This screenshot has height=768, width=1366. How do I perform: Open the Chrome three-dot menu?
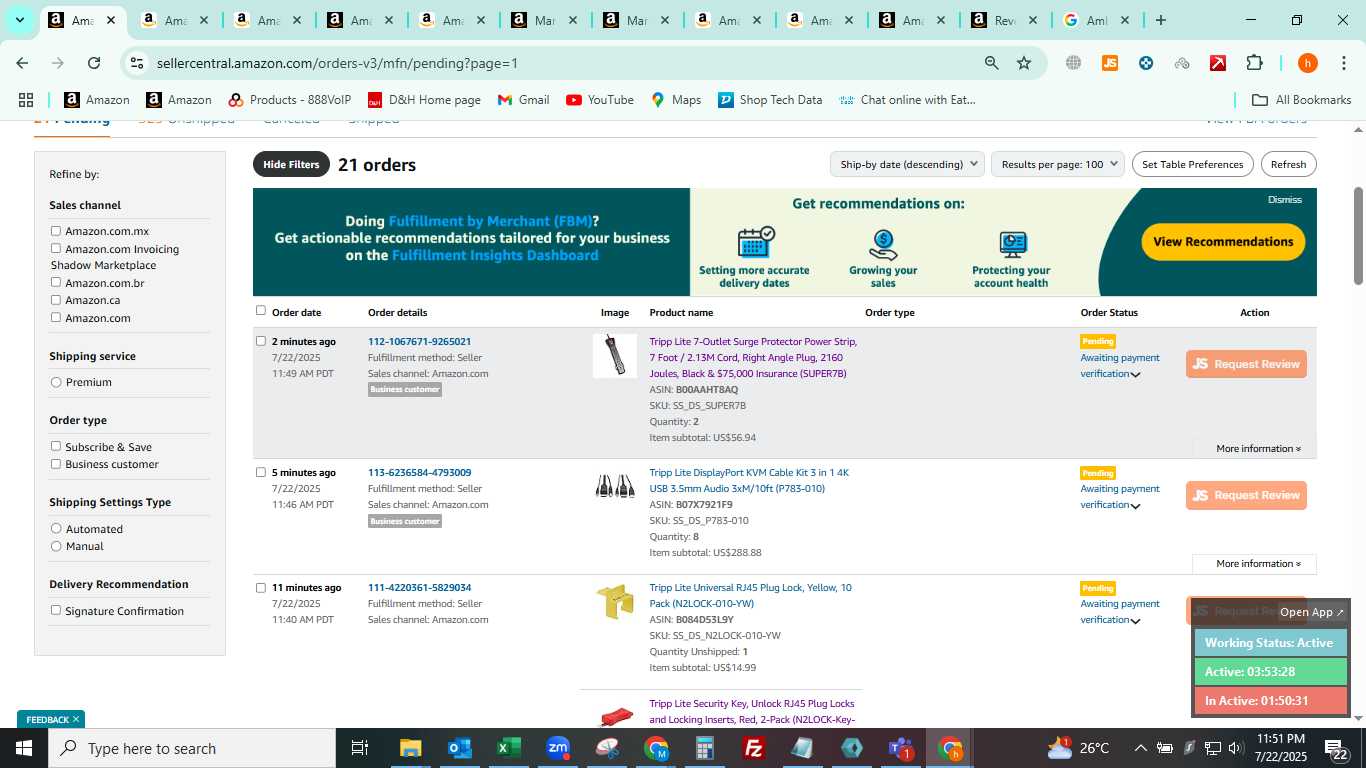coord(1343,63)
